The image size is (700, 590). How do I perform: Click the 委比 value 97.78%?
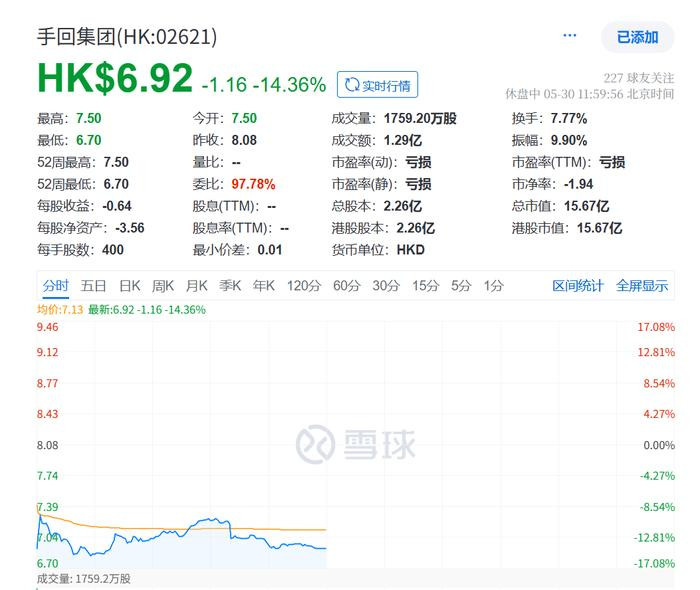coord(253,184)
